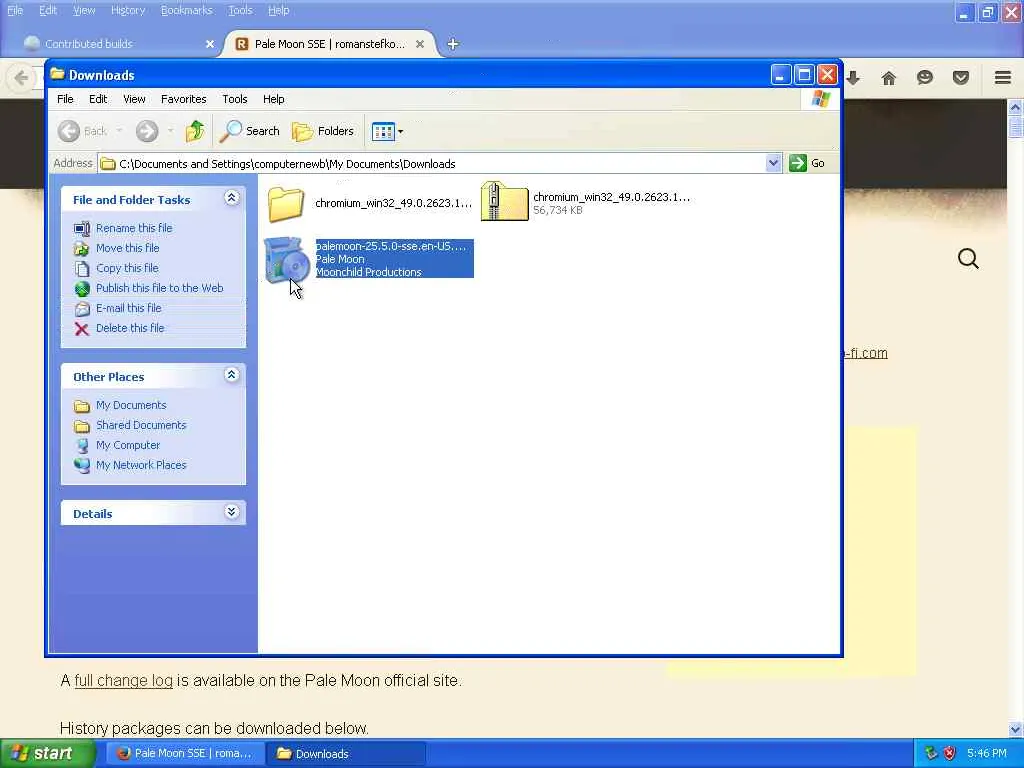Click the browser page scrollbar up arrow
The image size is (1024, 768).
pyautogui.click(x=1016, y=106)
